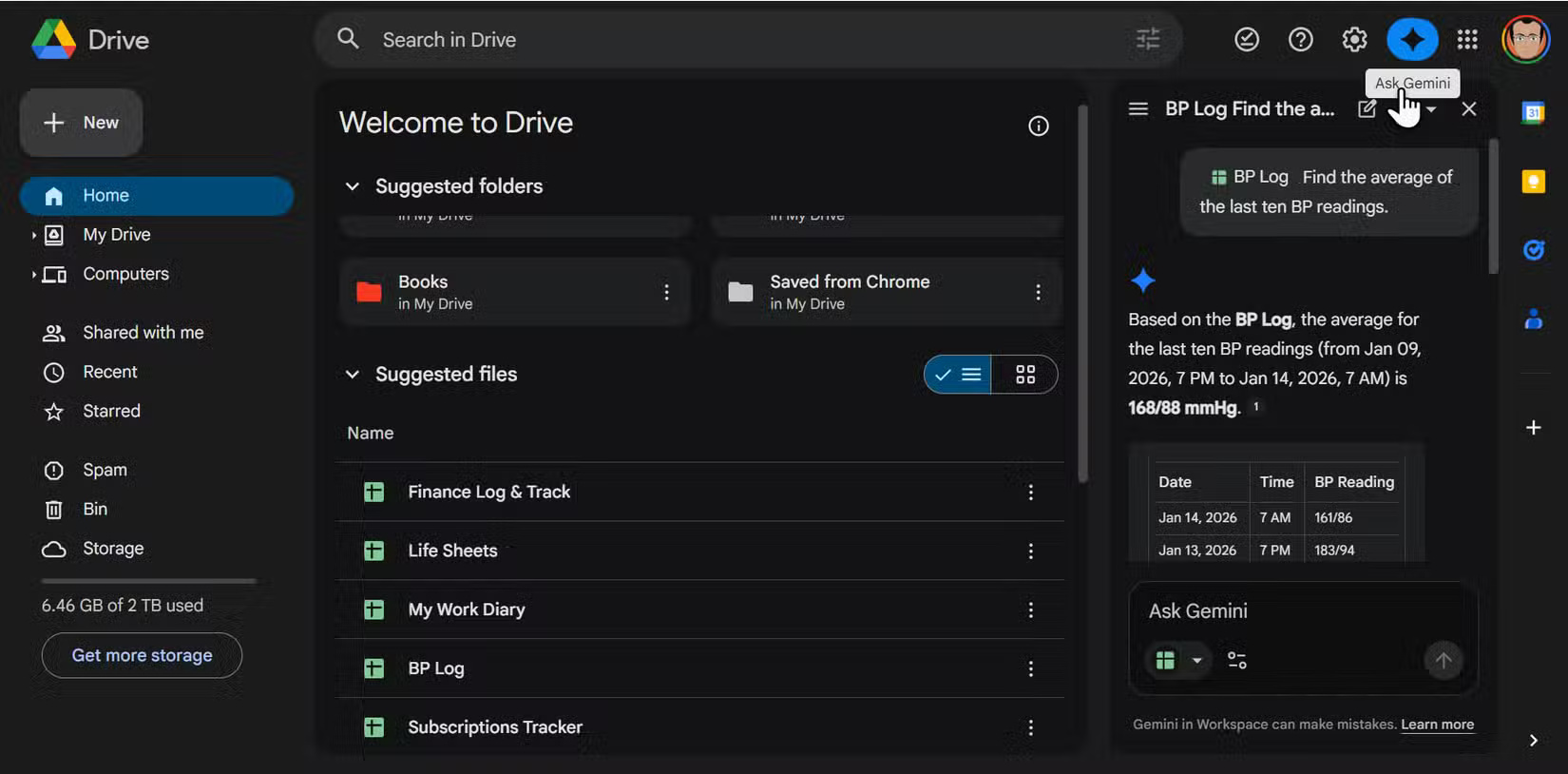Go to Home in sidebar
The width and height of the screenshot is (1568, 774).
(x=157, y=196)
